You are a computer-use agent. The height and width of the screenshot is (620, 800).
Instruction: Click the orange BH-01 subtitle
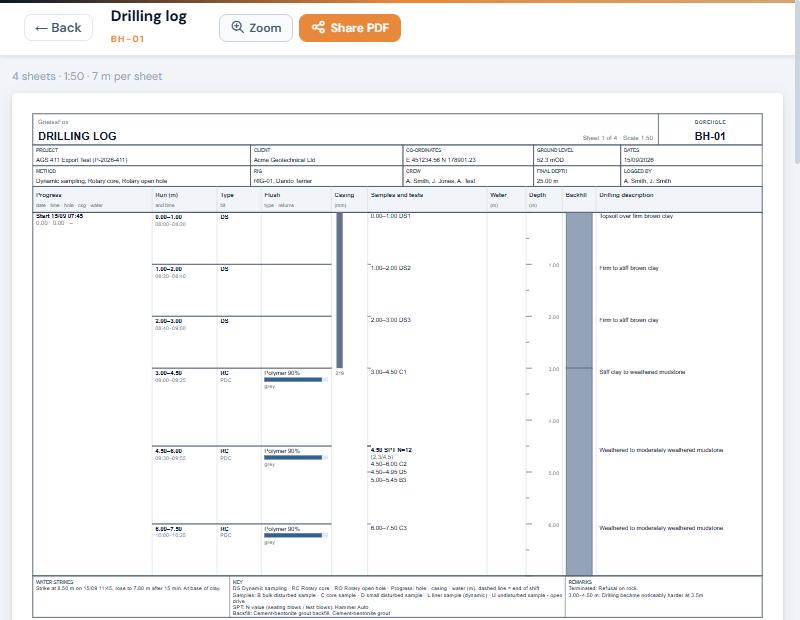(128, 39)
